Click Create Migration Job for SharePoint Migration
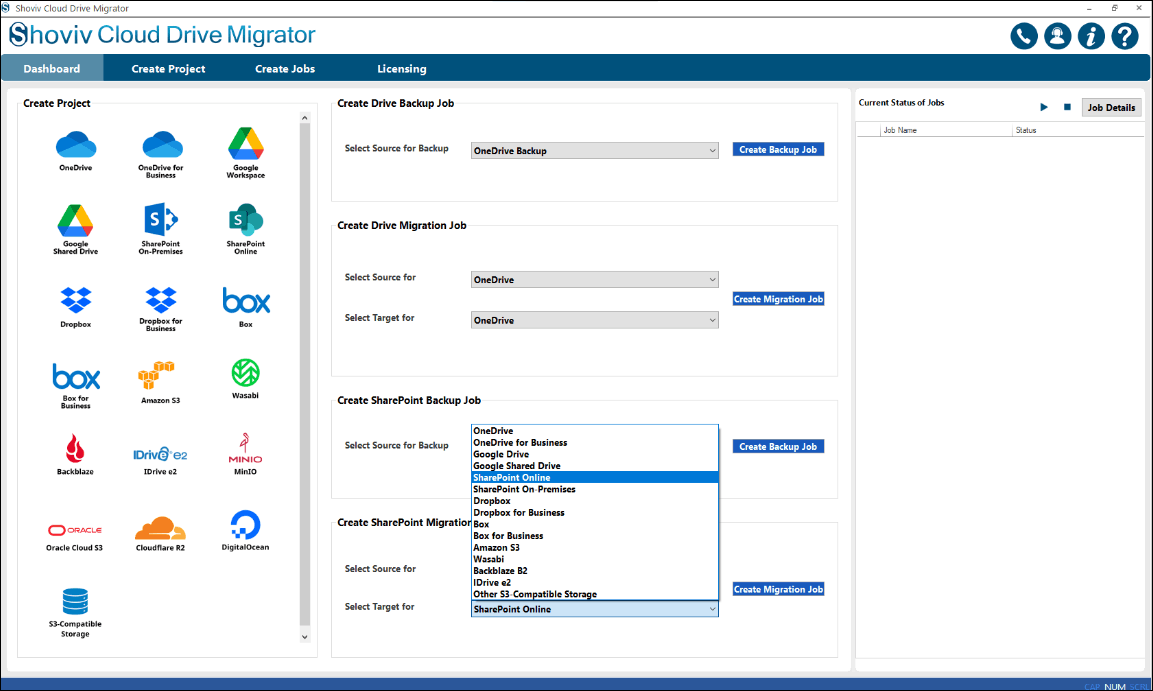 (778, 590)
